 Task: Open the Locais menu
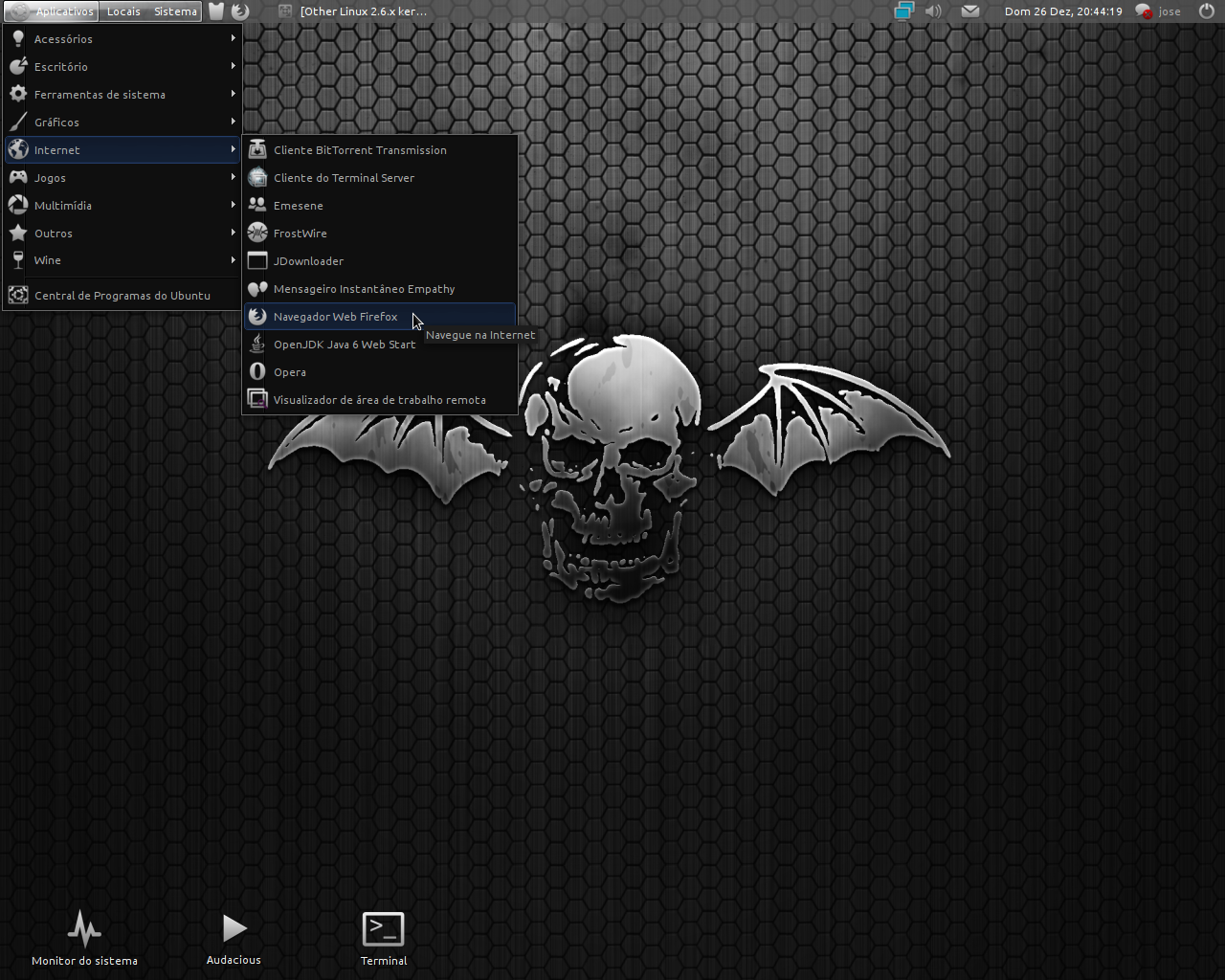(123, 11)
